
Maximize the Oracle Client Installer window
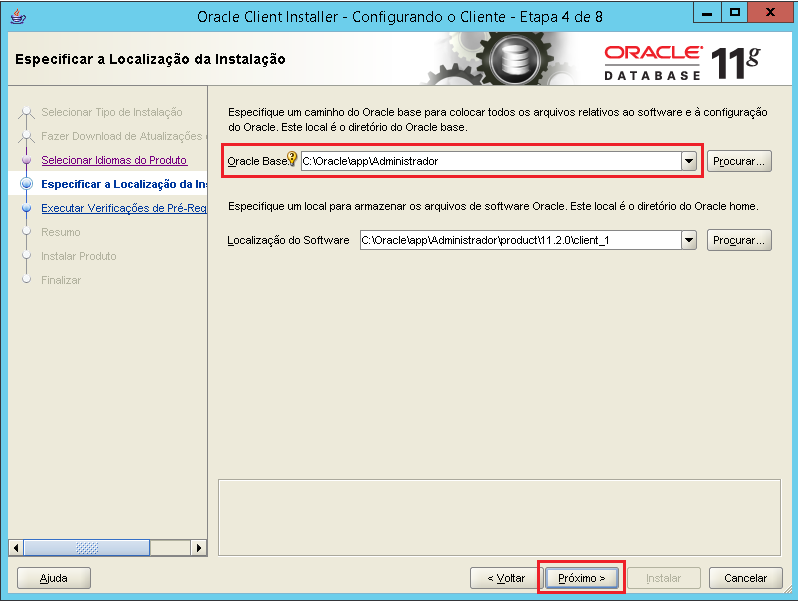click(x=735, y=13)
